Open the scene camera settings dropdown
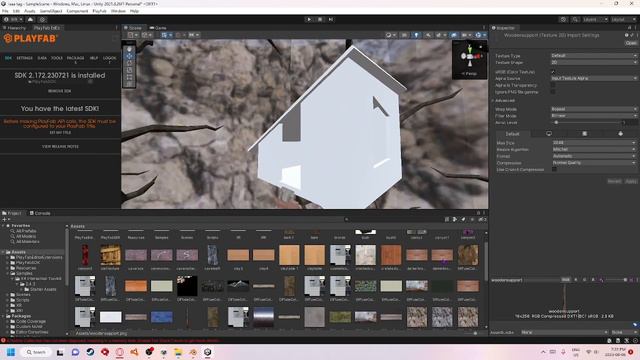The image size is (640, 360). click(x=466, y=35)
